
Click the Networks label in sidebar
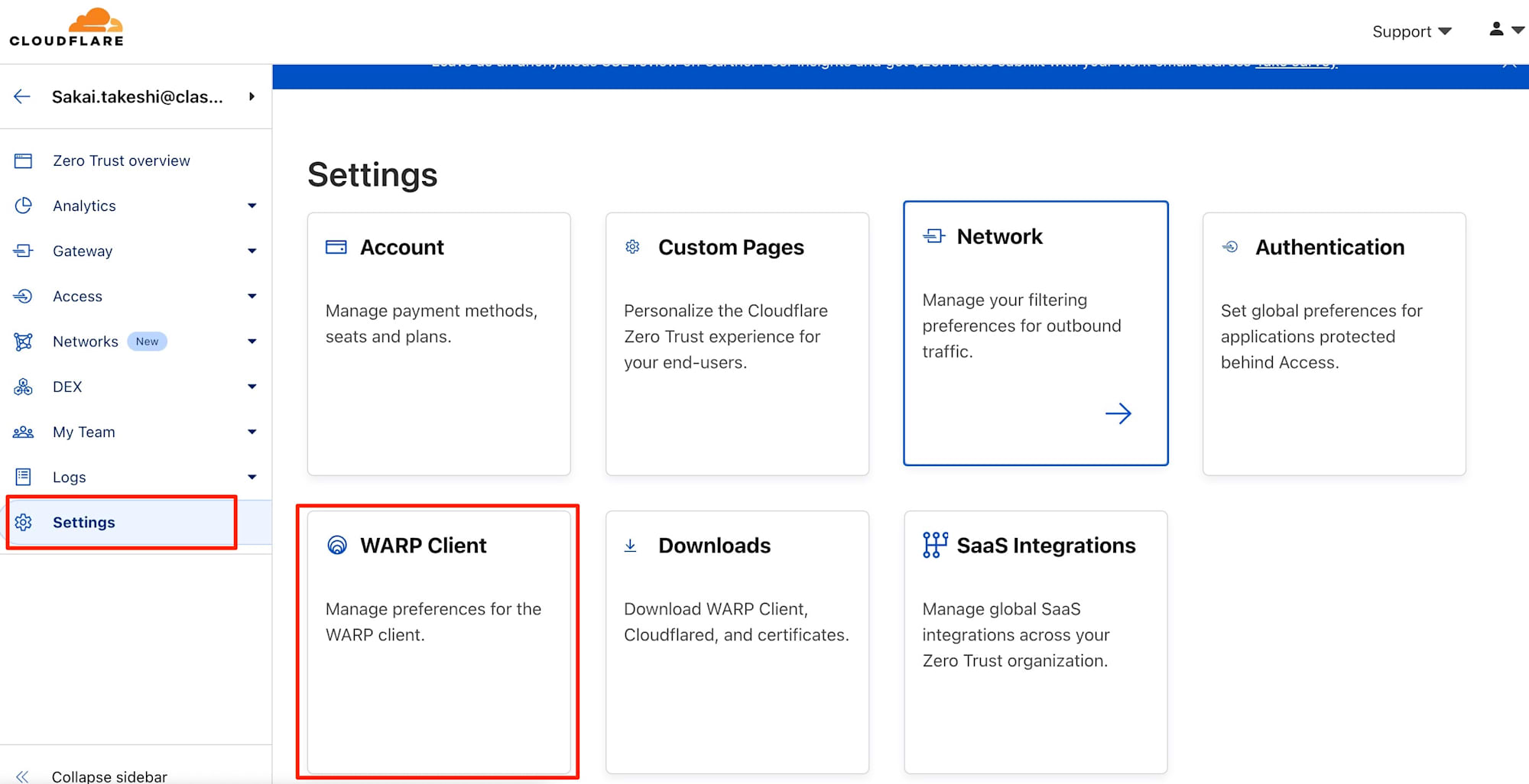[86, 342]
